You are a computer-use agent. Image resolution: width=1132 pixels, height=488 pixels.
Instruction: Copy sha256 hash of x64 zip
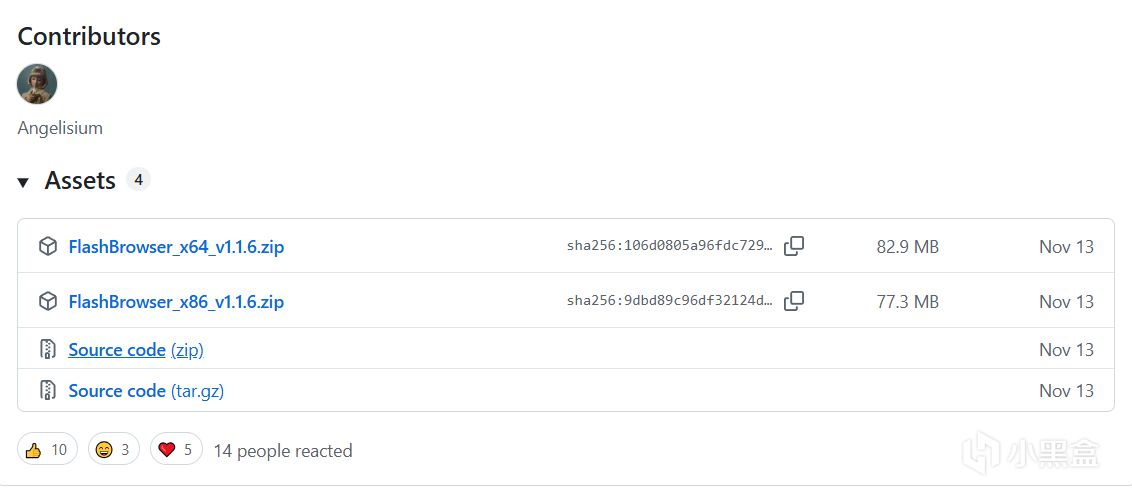(x=794, y=246)
